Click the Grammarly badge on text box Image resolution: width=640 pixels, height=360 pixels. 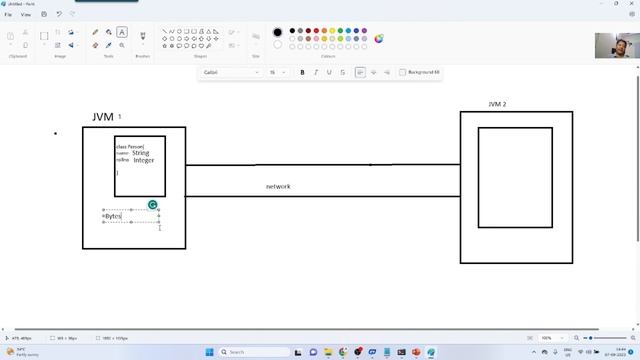[153, 204]
